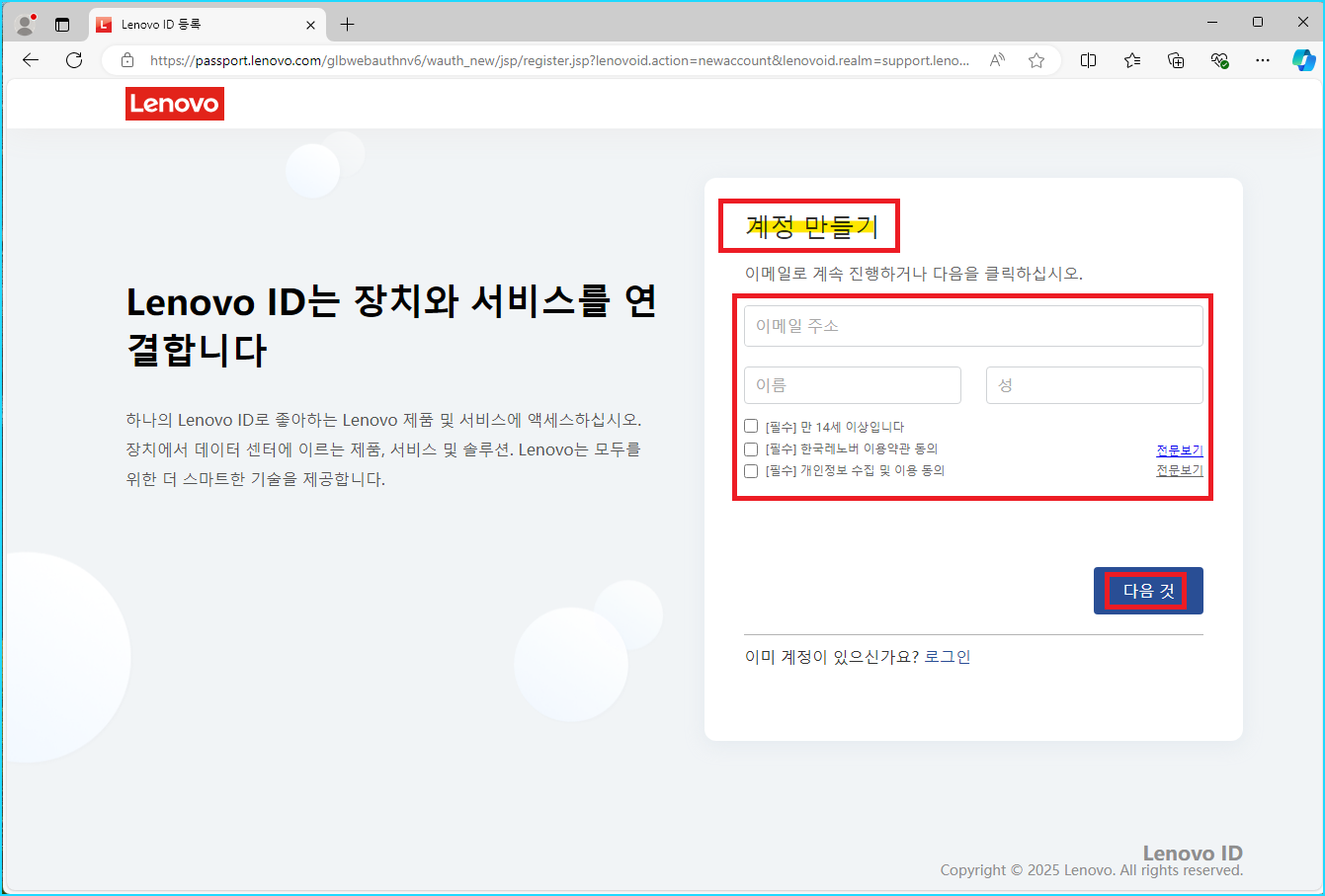Open 전문보기 link for 이용약관

pos(1180,449)
